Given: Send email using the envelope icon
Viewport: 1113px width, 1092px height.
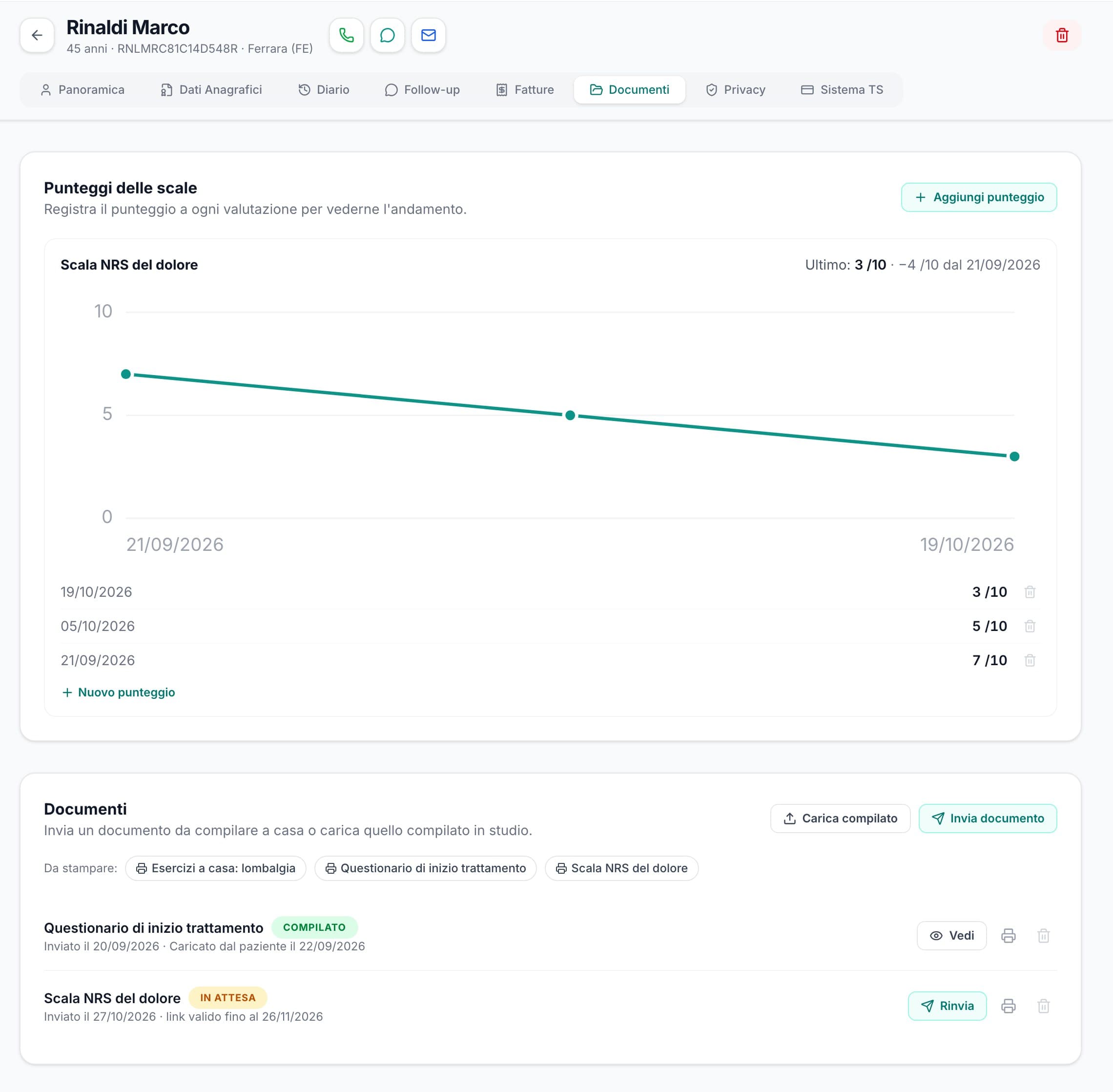Looking at the screenshot, I should [x=428, y=36].
